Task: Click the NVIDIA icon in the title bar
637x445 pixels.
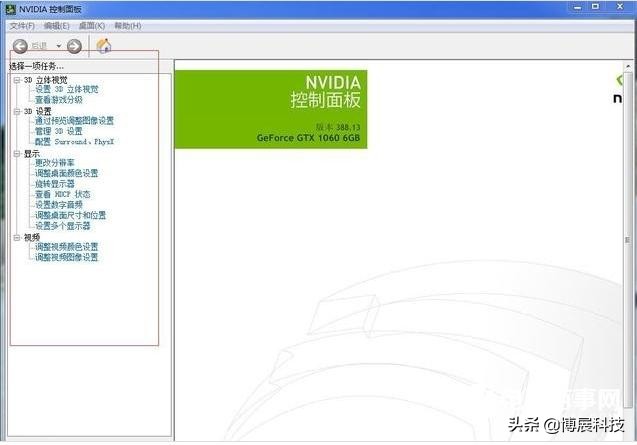Action: (x=11, y=9)
